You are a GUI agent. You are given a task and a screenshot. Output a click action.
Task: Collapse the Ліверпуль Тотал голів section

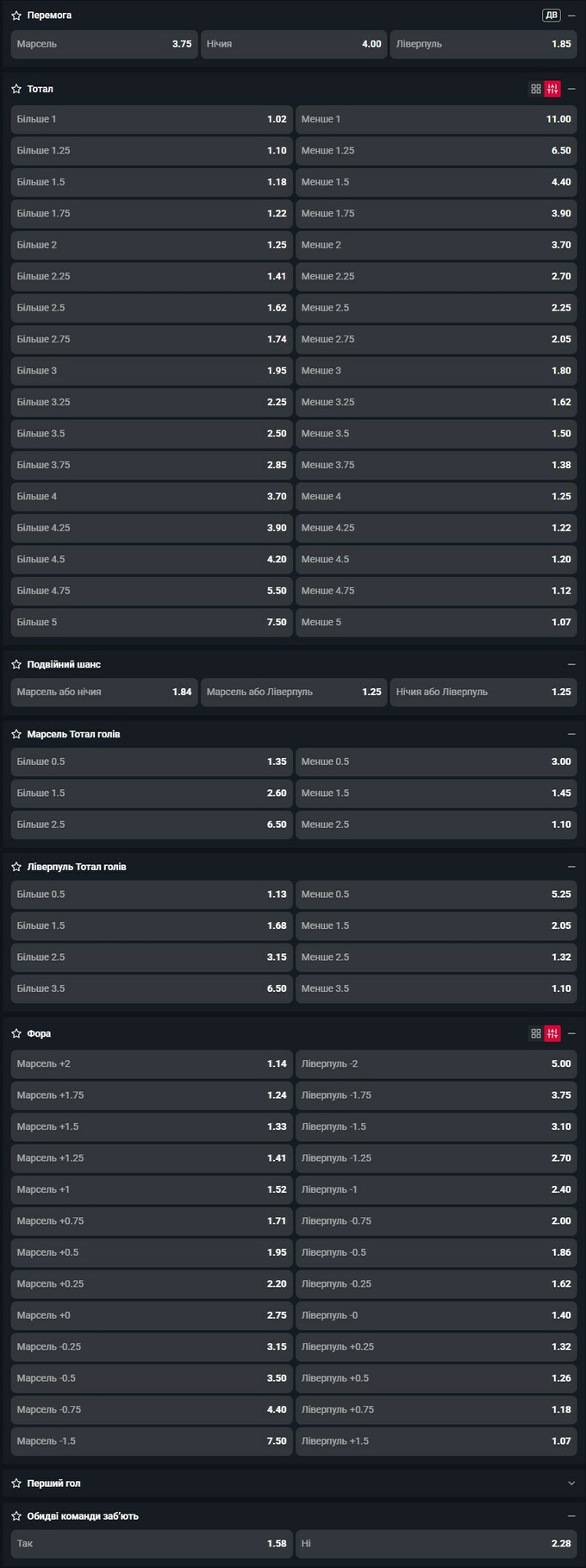[x=571, y=867]
